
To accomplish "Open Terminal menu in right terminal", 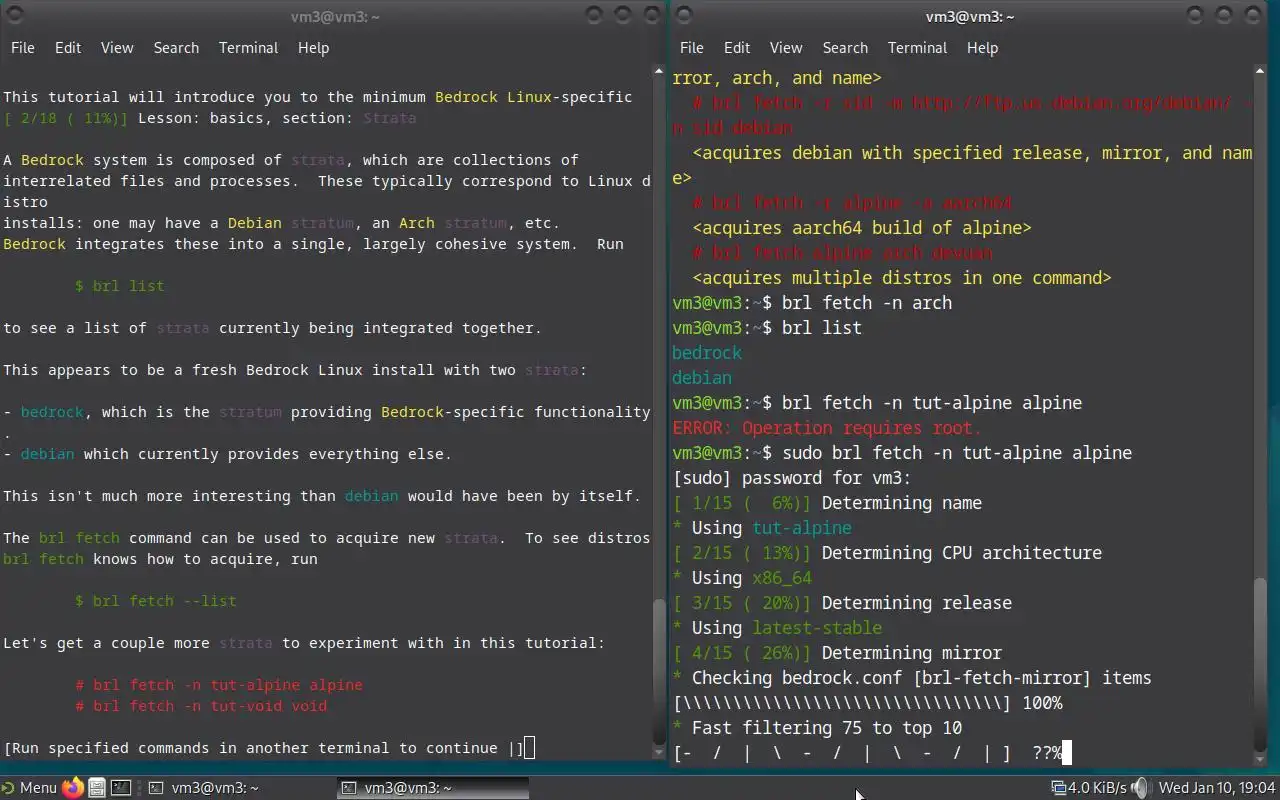I will tap(917, 48).
